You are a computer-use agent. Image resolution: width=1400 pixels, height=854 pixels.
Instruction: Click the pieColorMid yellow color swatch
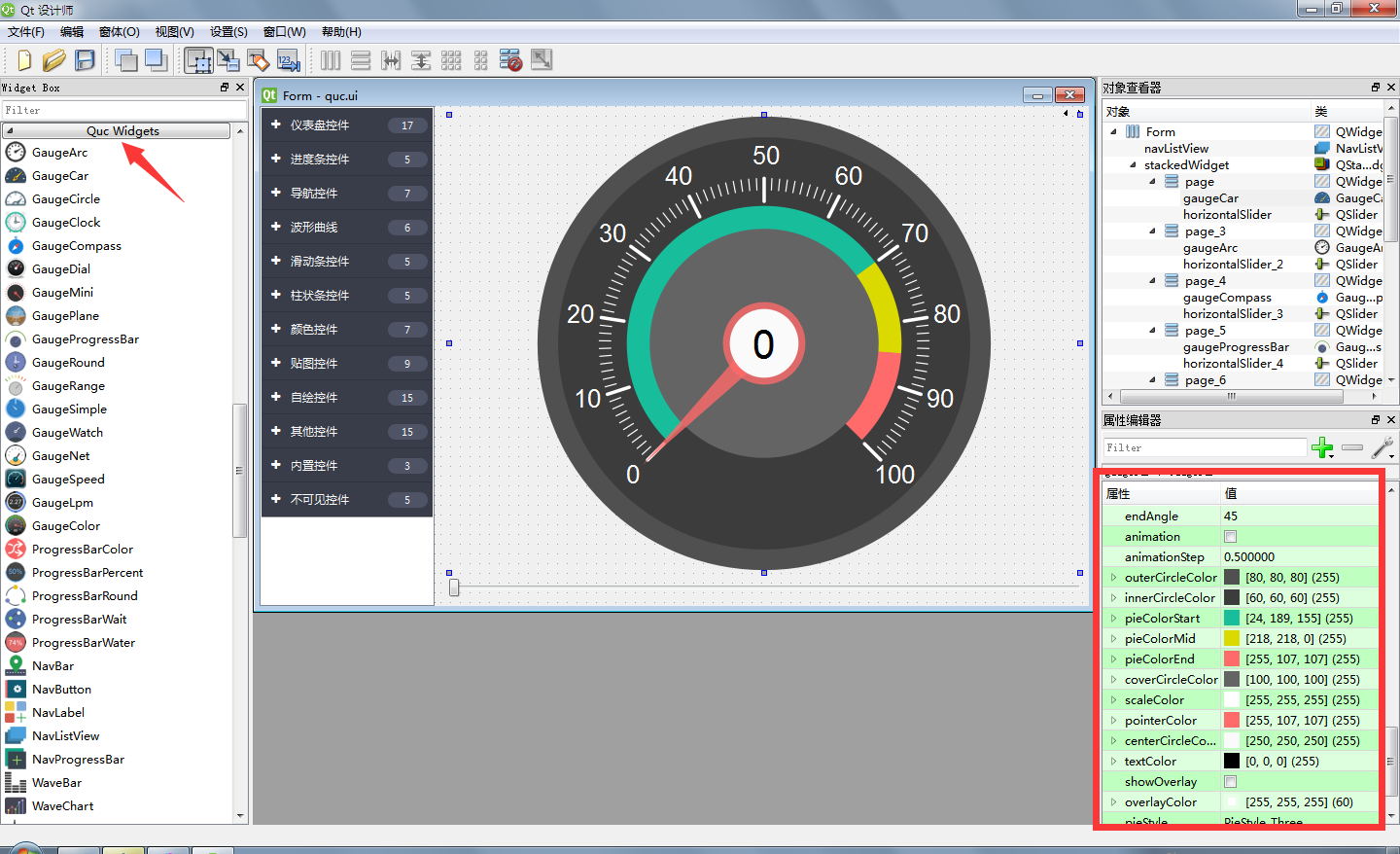point(1231,639)
